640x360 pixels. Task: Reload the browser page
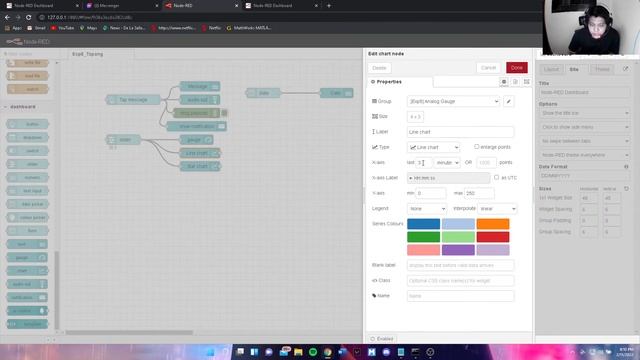point(29,18)
